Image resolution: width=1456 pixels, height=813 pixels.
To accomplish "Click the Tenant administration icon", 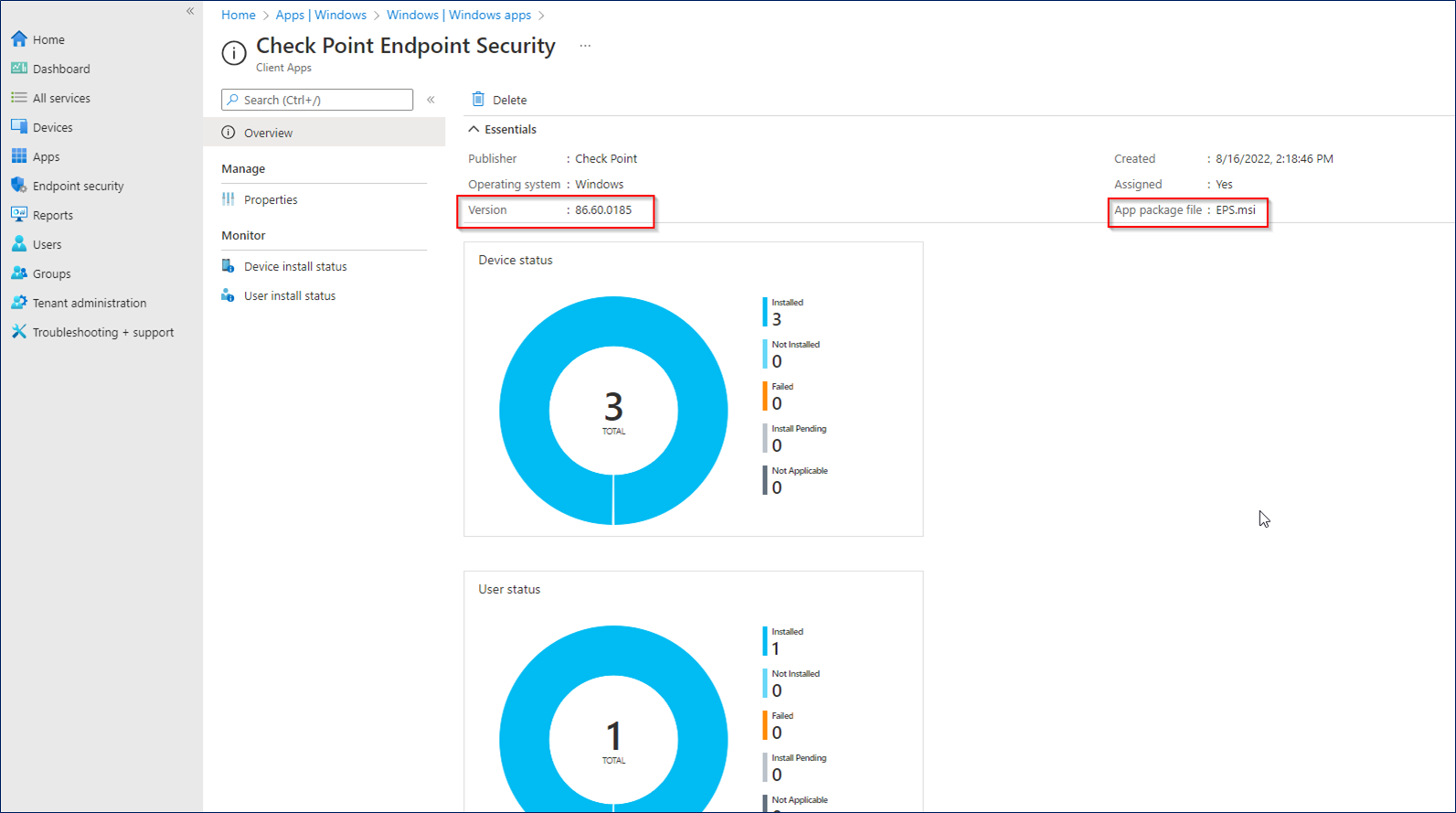I will tap(19, 303).
